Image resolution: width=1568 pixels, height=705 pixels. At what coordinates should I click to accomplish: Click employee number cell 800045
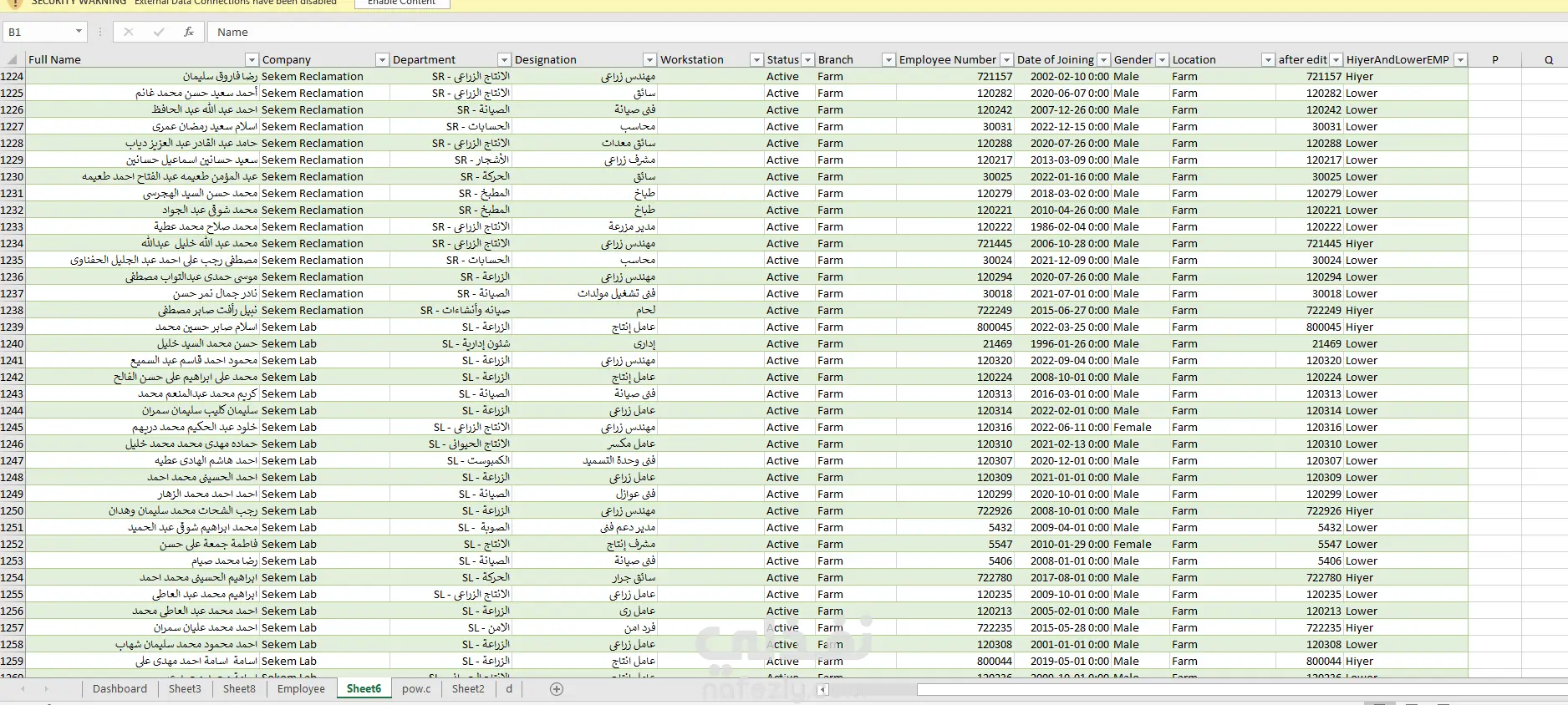(955, 327)
